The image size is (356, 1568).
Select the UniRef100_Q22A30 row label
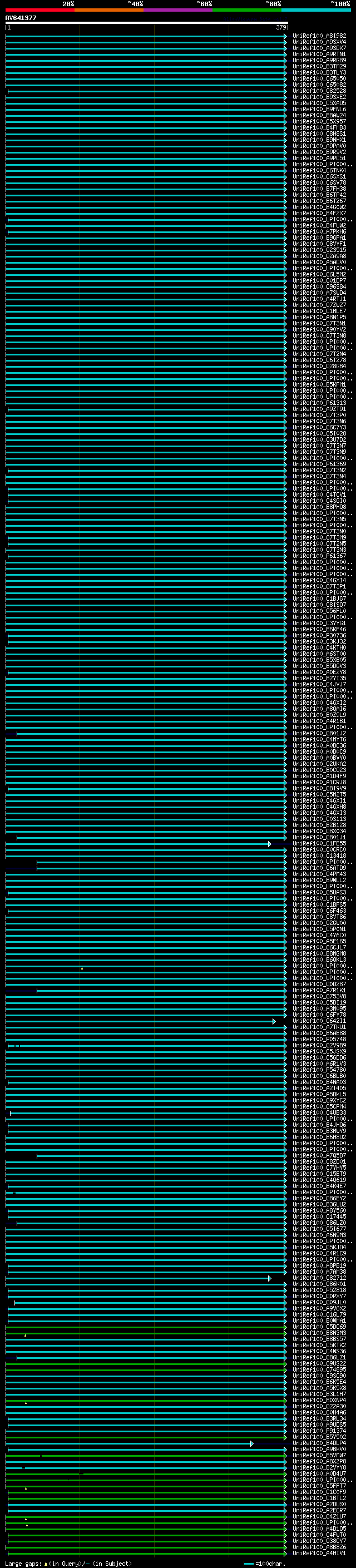[x=319, y=1406]
